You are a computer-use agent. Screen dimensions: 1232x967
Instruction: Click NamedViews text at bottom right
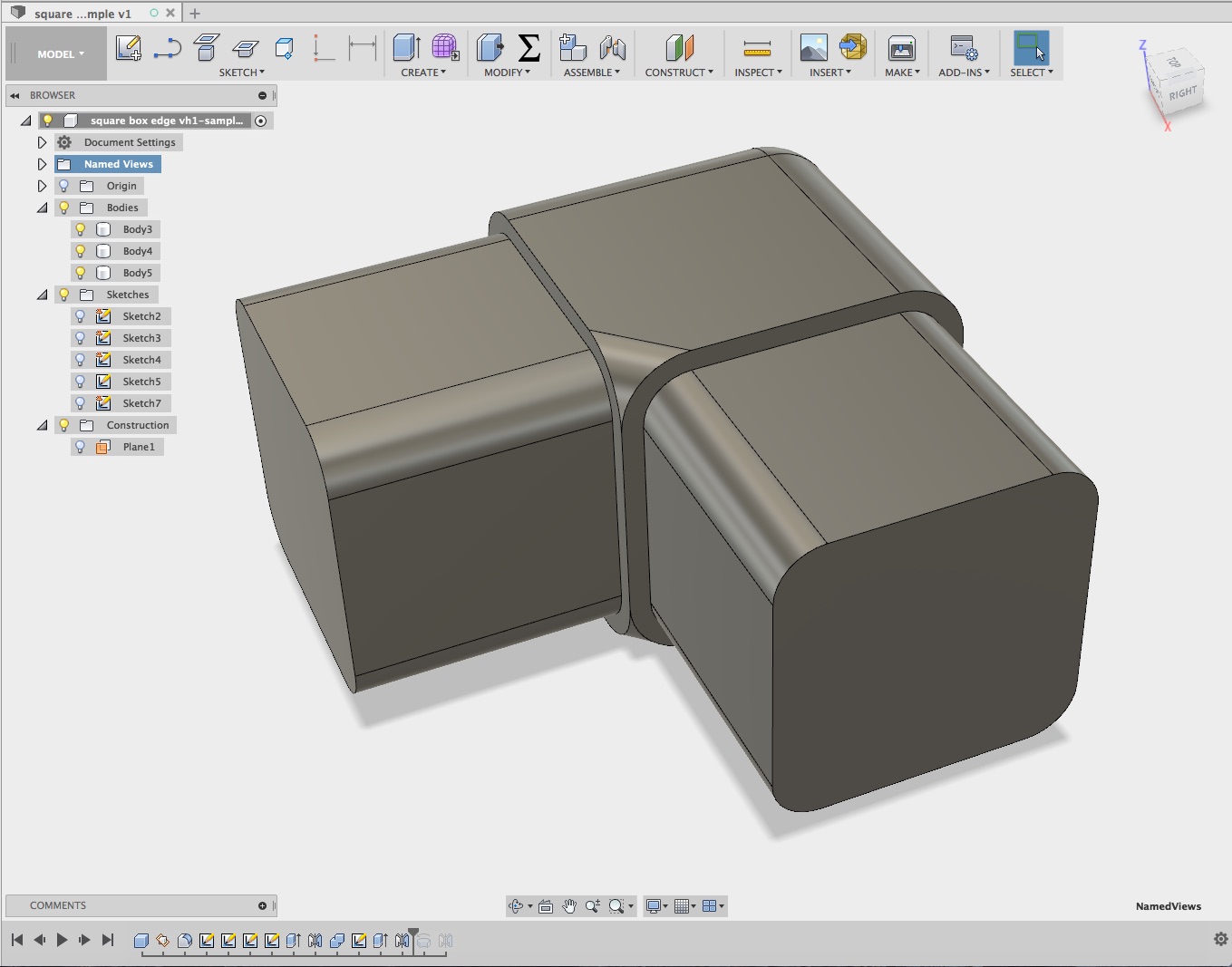pyautogui.click(x=1168, y=905)
